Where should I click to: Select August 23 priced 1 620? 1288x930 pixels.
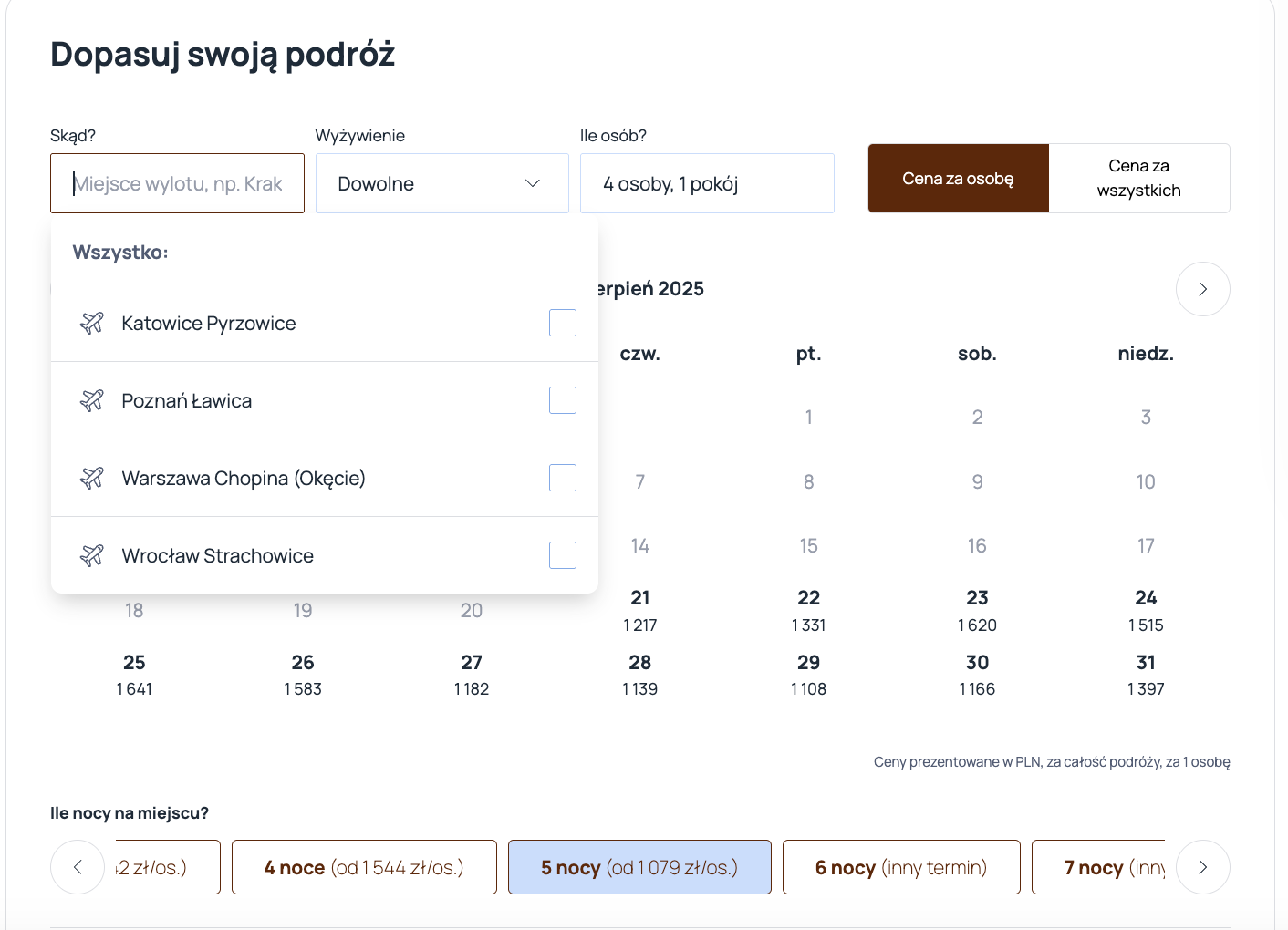[x=977, y=611]
